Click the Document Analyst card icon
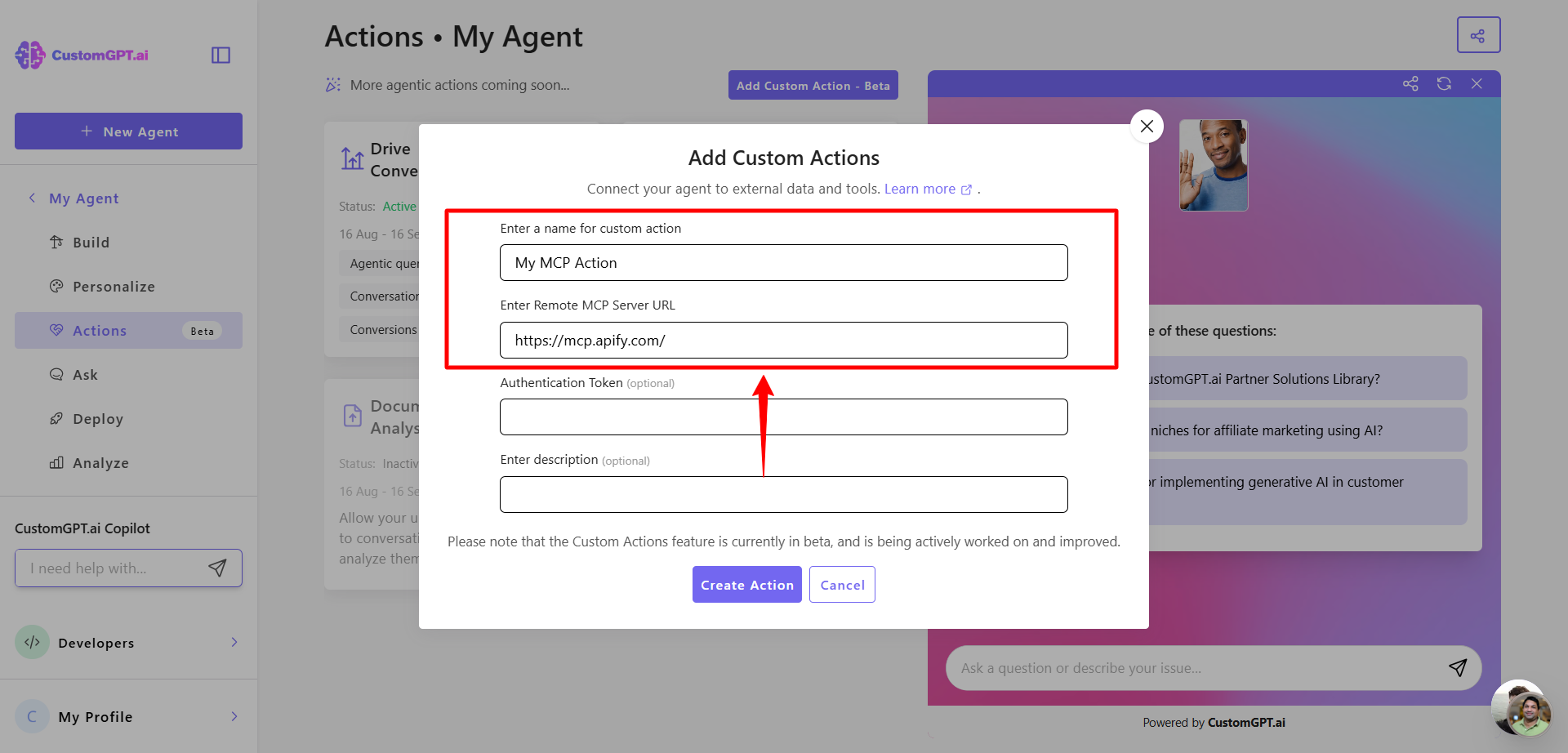 coord(352,416)
